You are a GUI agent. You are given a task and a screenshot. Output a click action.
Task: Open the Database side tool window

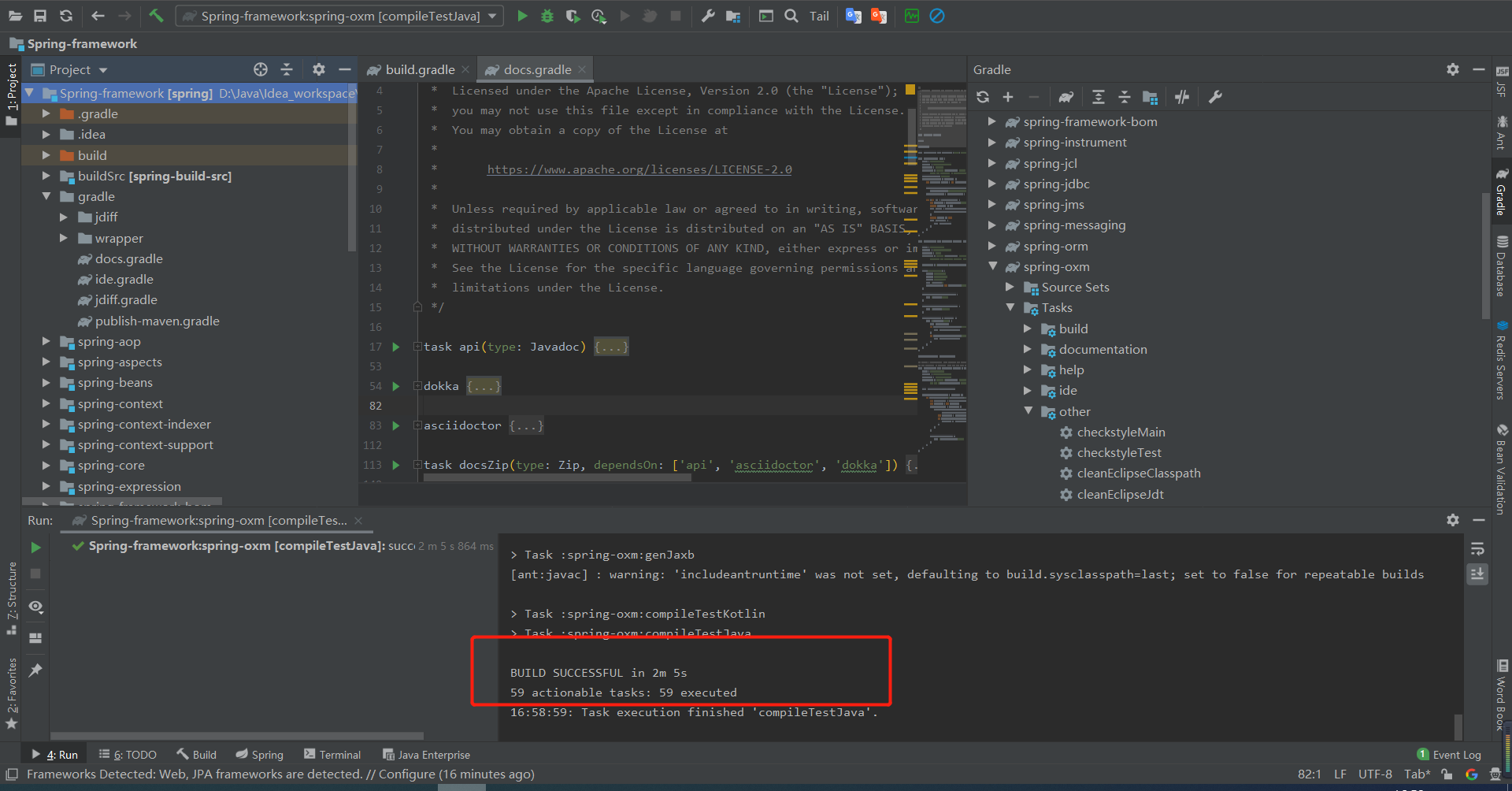click(1502, 266)
